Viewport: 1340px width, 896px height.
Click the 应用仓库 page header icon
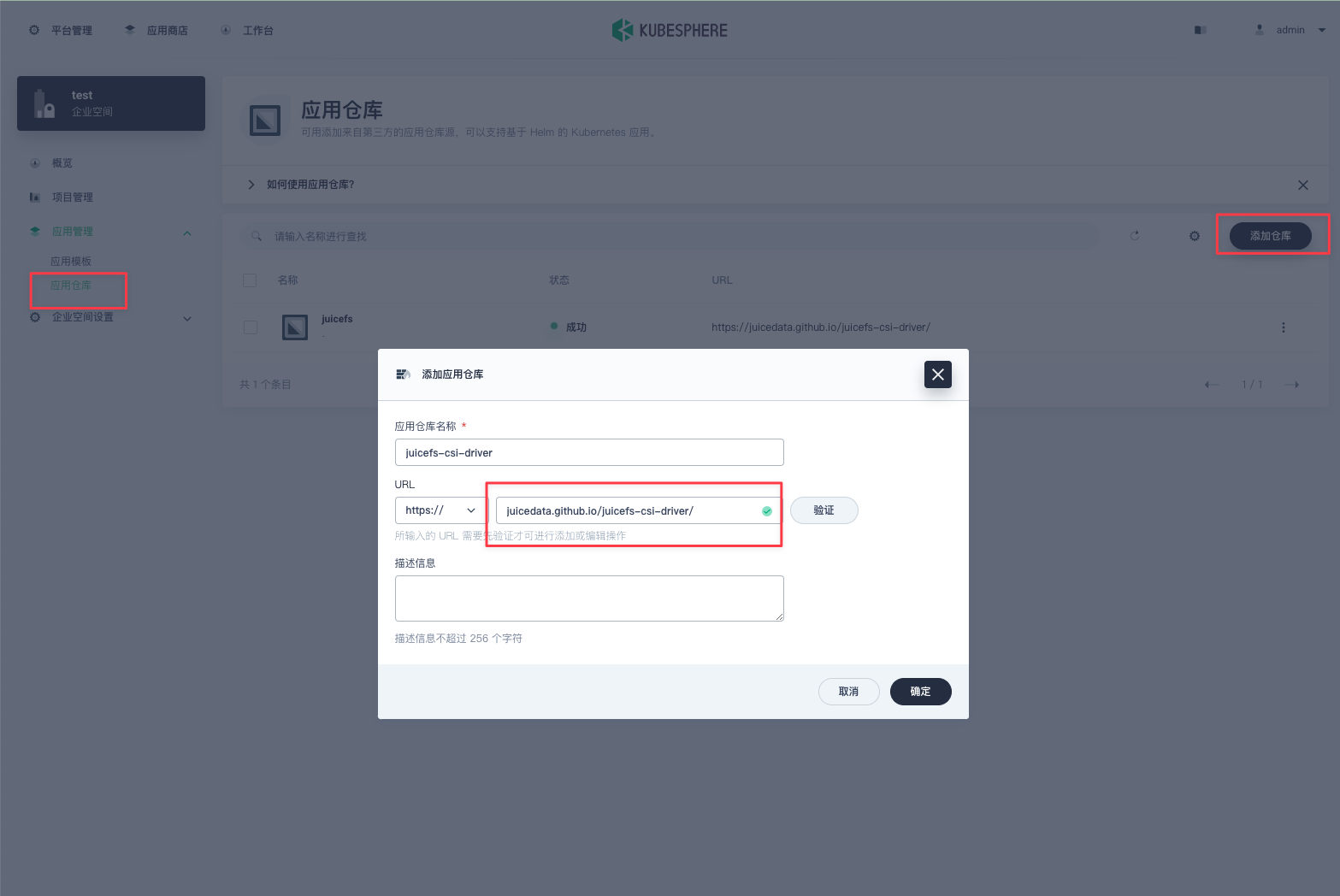(266, 120)
